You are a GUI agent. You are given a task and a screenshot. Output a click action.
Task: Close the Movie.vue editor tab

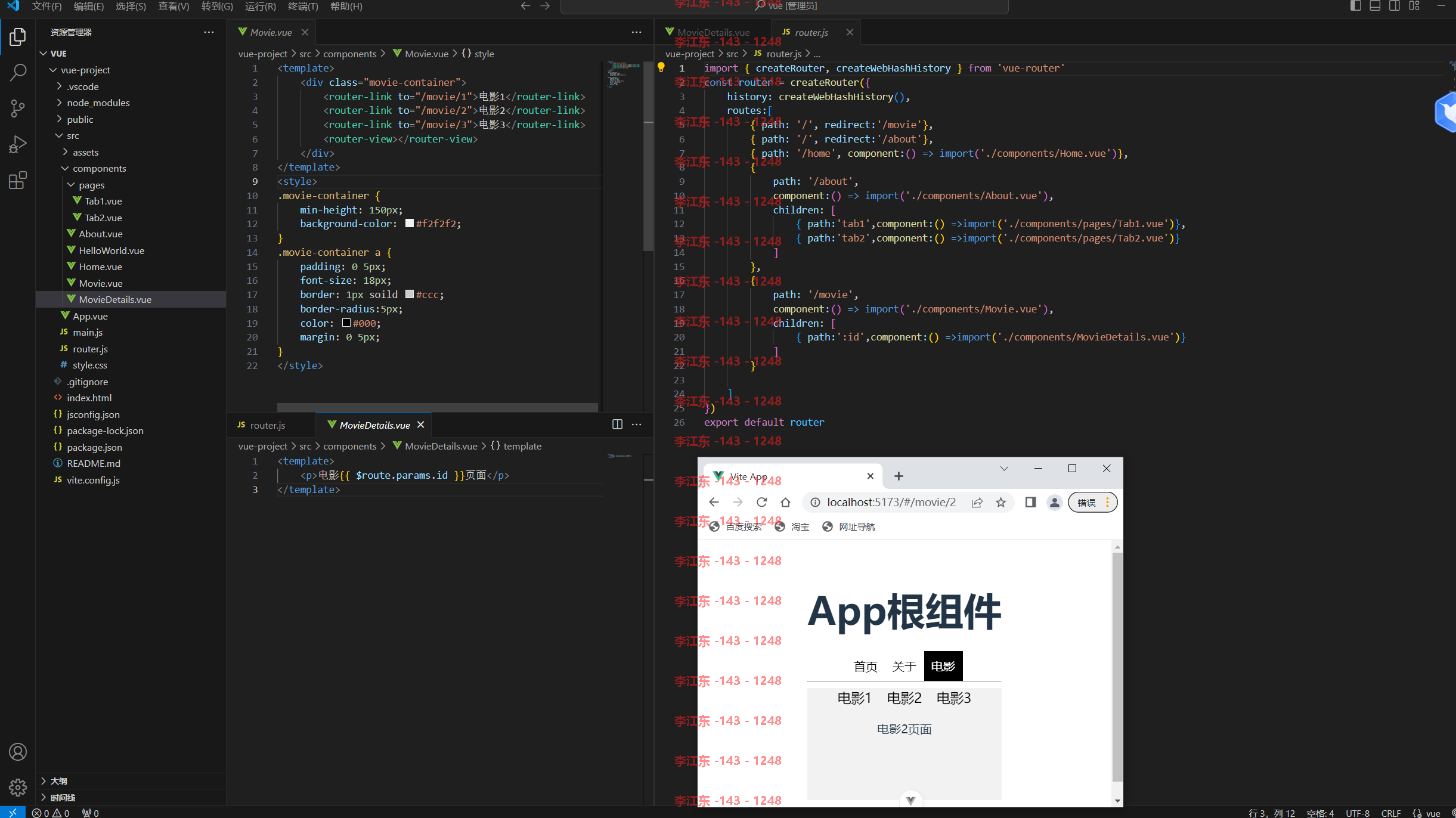[305, 32]
